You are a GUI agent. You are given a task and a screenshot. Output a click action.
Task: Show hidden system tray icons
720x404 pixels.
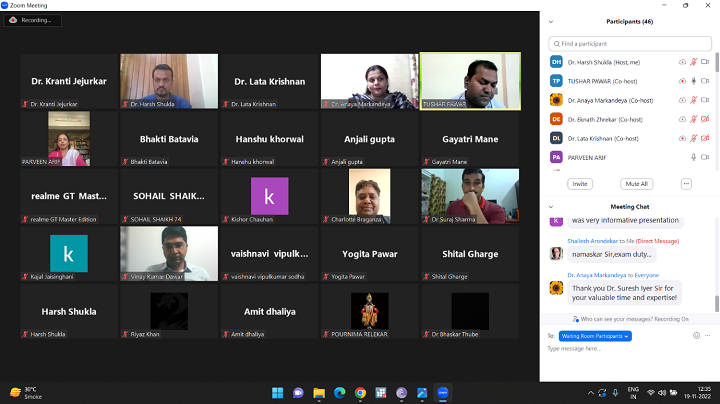click(591, 393)
